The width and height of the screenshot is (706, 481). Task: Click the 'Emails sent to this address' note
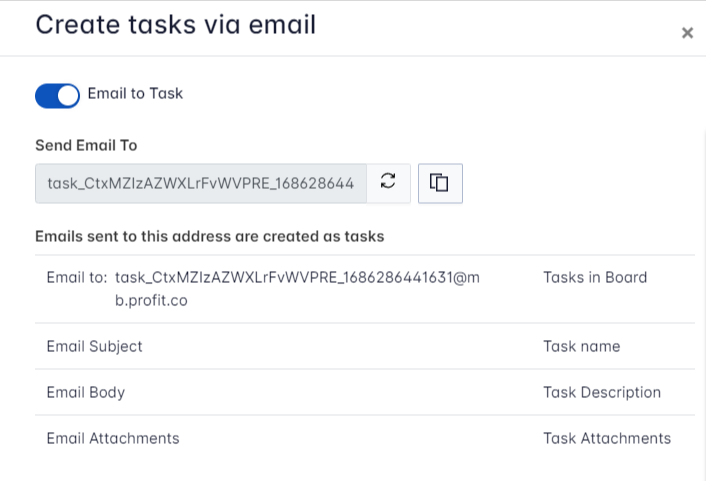point(210,237)
